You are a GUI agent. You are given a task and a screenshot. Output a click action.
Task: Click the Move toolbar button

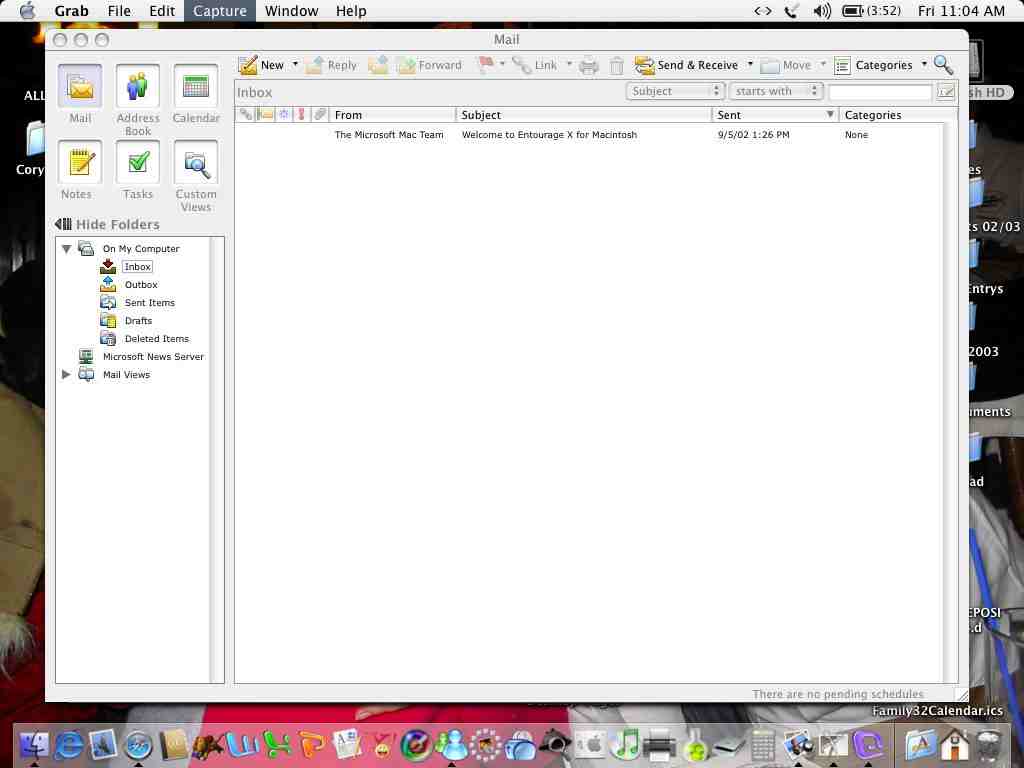pos(786,65)
